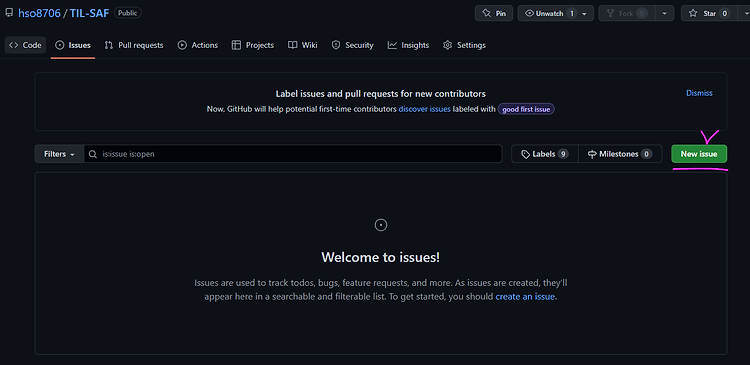
Task: Click the fork icon in Fork button
Action: [x=610, y=13]
